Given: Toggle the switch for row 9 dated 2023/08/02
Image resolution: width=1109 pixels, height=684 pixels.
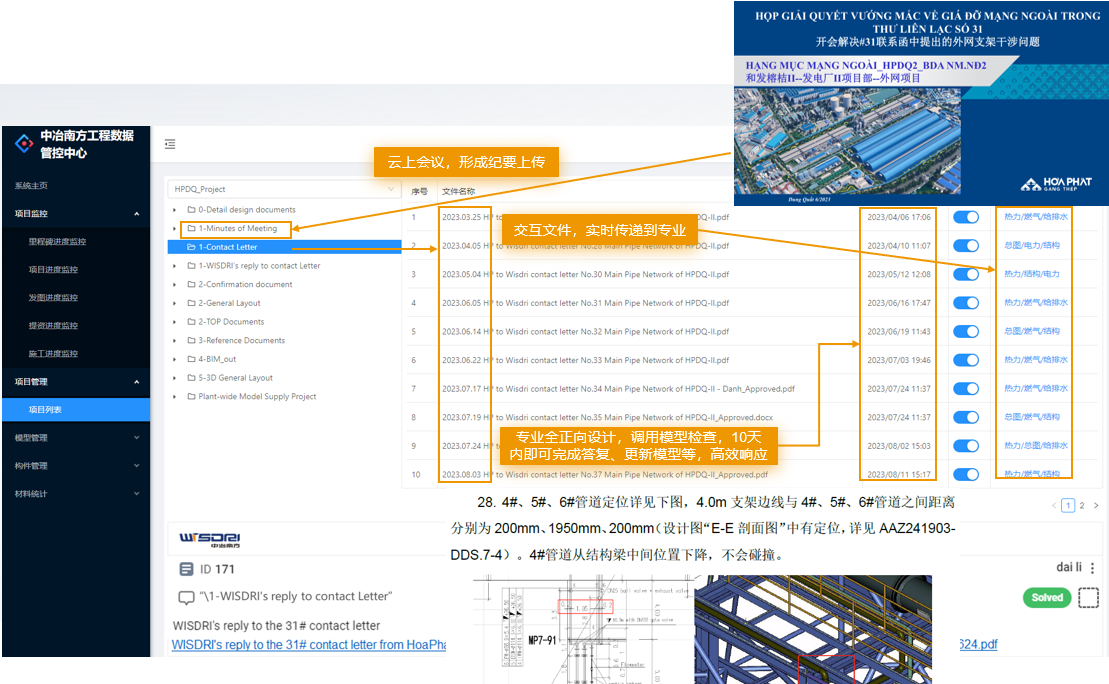Looking at the screenshot, I should coord(965,446).
